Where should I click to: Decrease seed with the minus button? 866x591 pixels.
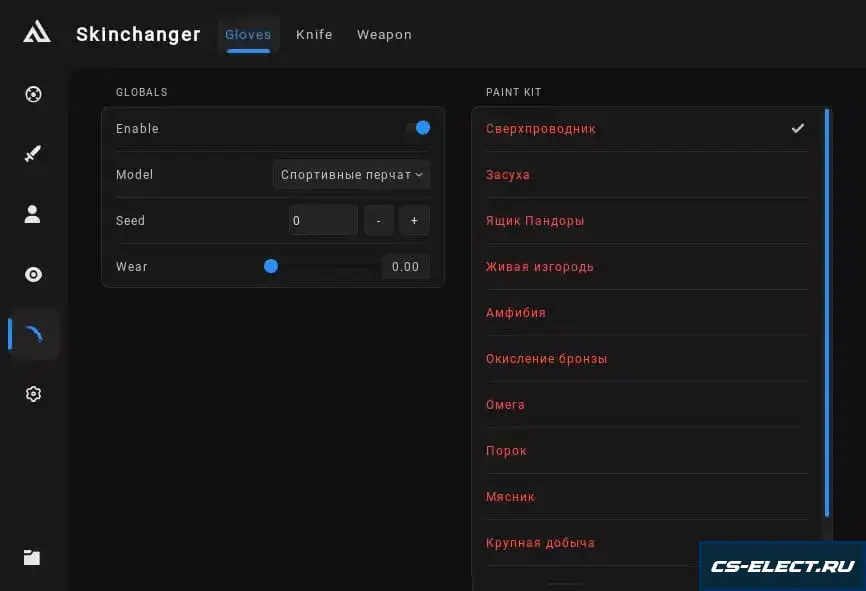(x=379, y=220)
